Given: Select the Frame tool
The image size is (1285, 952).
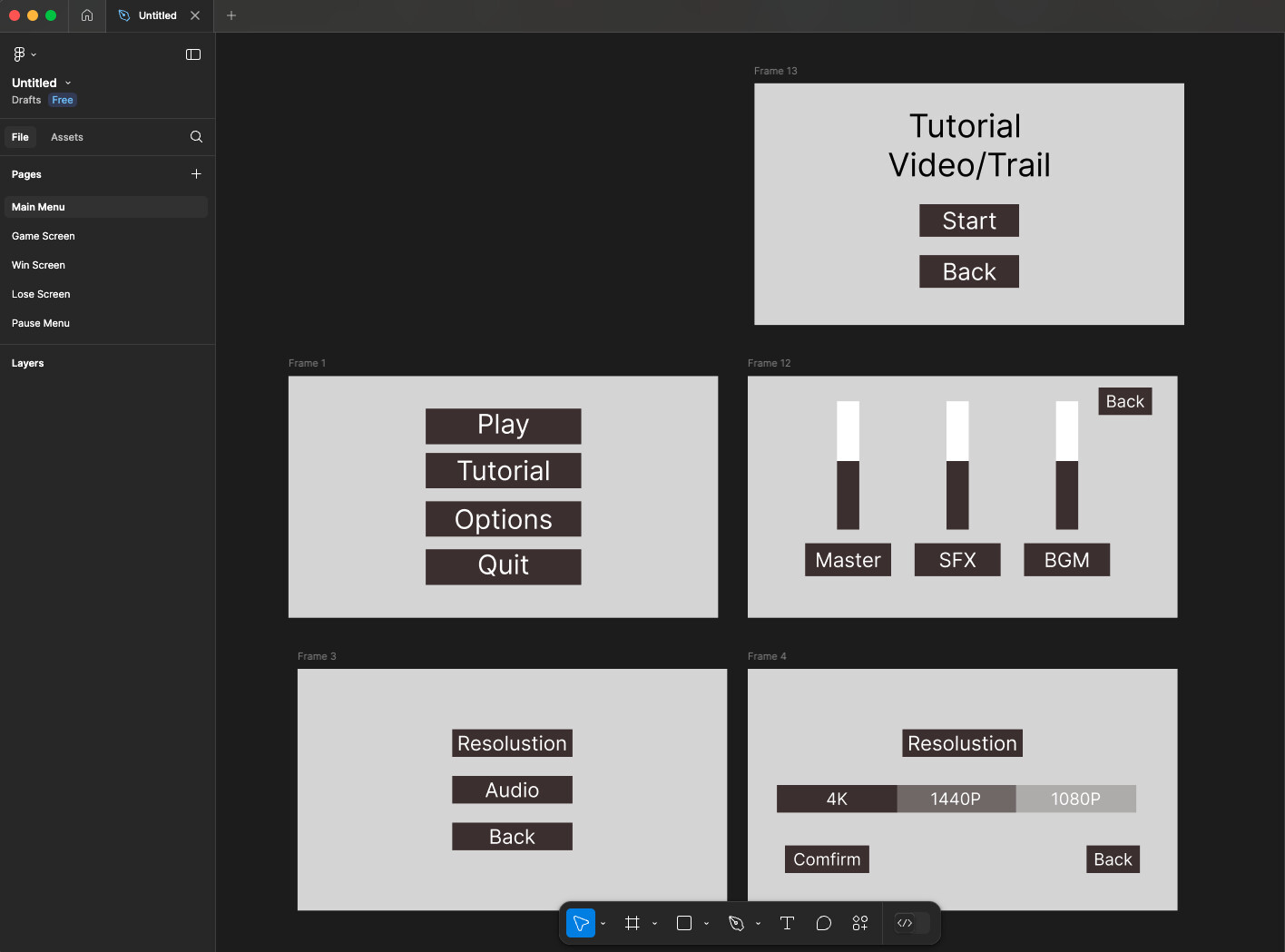Looking at the screenshot, I should point(633,923).
